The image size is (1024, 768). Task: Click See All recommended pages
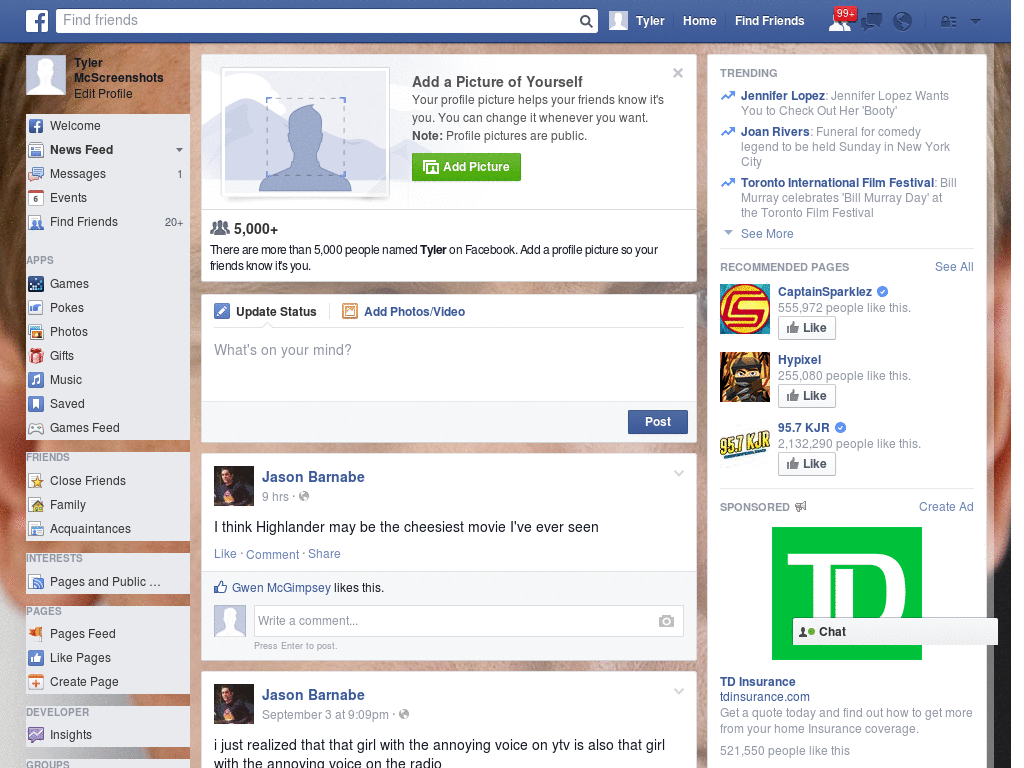pos(953,266)
